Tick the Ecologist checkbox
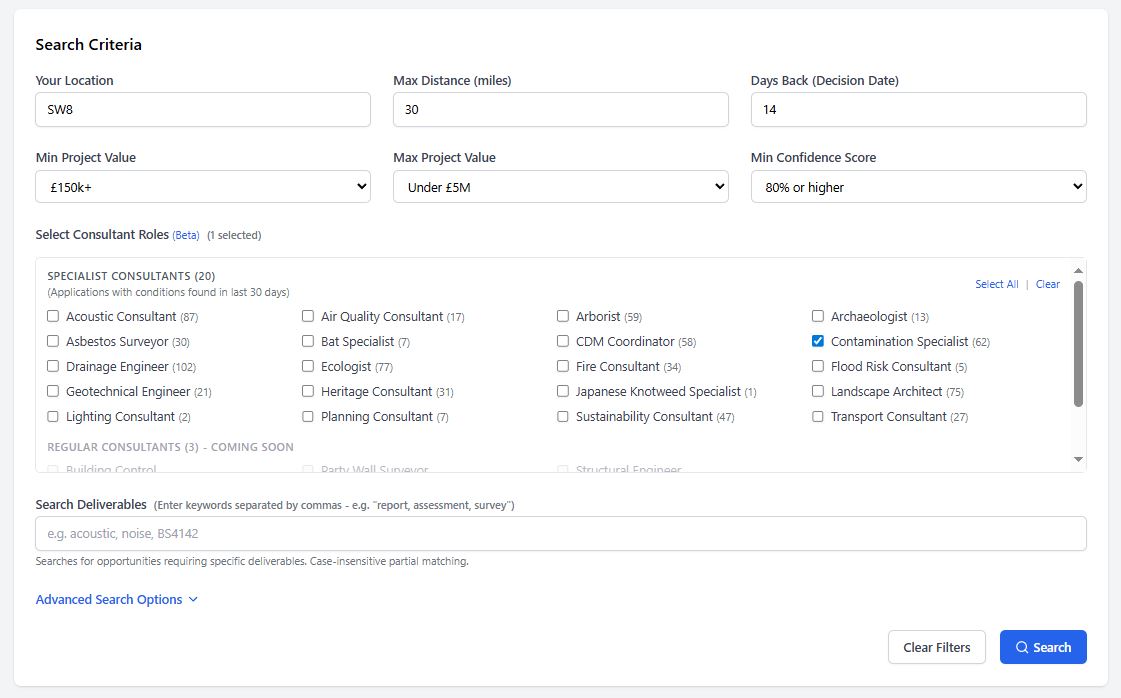Screen dimensions: 1121x698 tap(308, 366)
